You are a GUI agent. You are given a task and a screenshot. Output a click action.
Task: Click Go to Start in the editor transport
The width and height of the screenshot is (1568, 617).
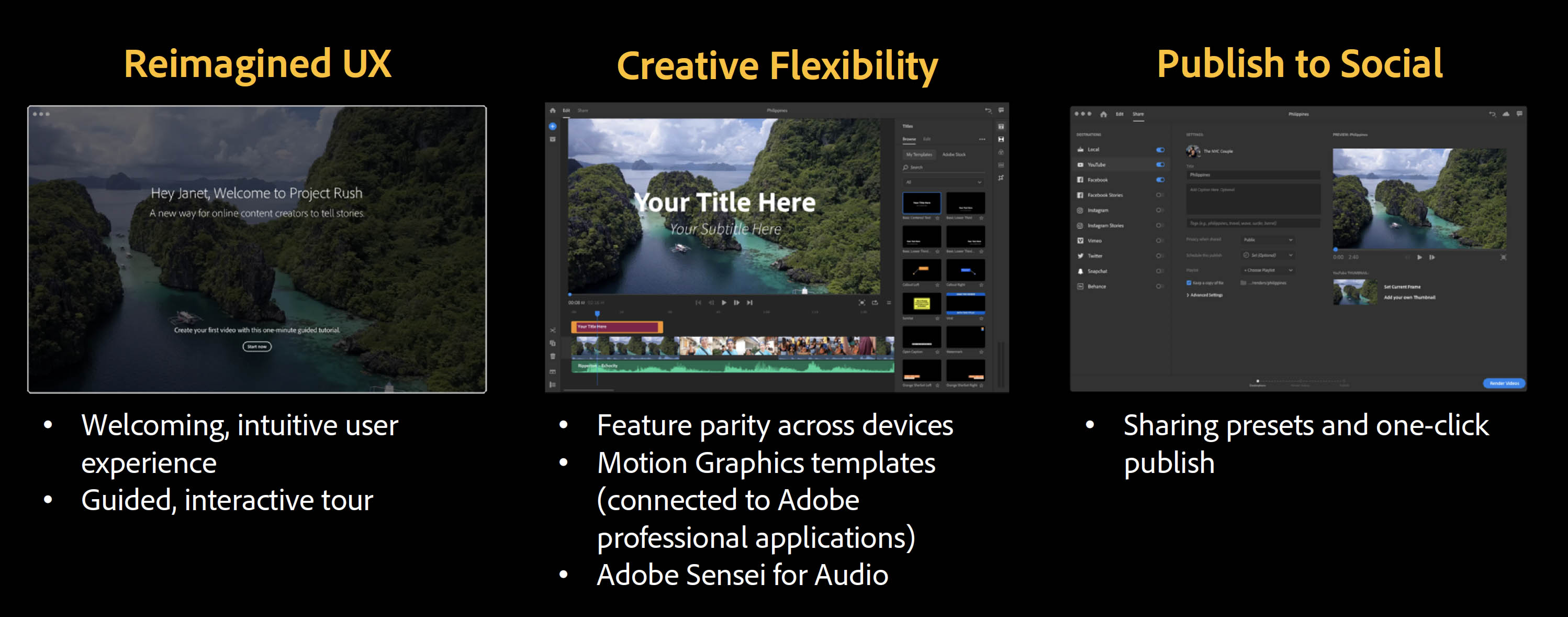pyautogui.click(x=698, y=303)
